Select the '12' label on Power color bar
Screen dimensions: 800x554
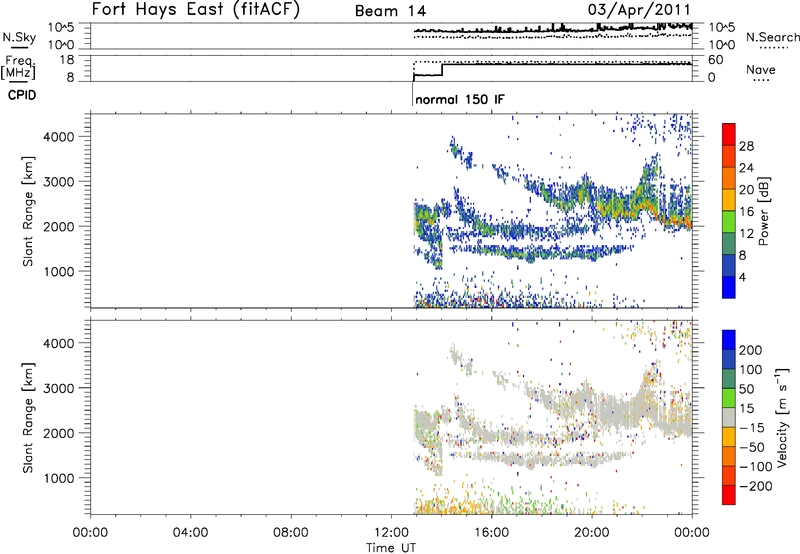(x=746, y=234)
